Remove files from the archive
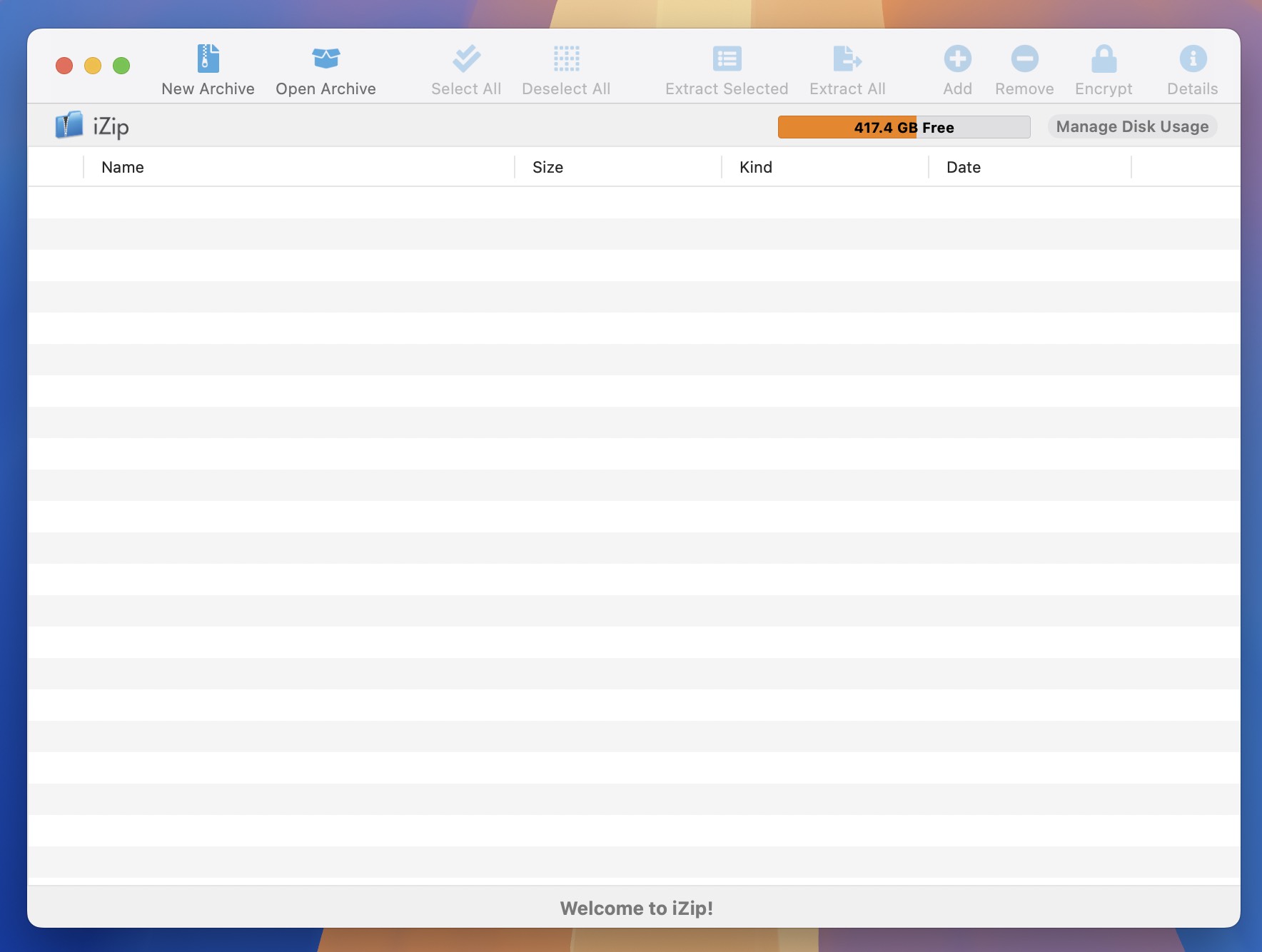 [x=1024, y=68]
